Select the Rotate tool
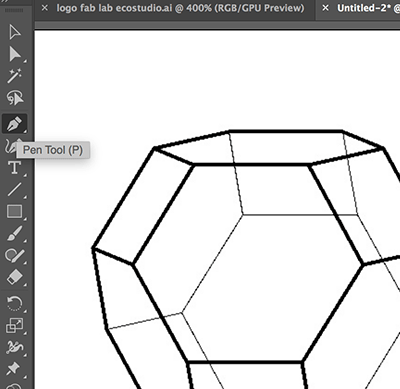 pyautogui.click(x=14, y=303)
